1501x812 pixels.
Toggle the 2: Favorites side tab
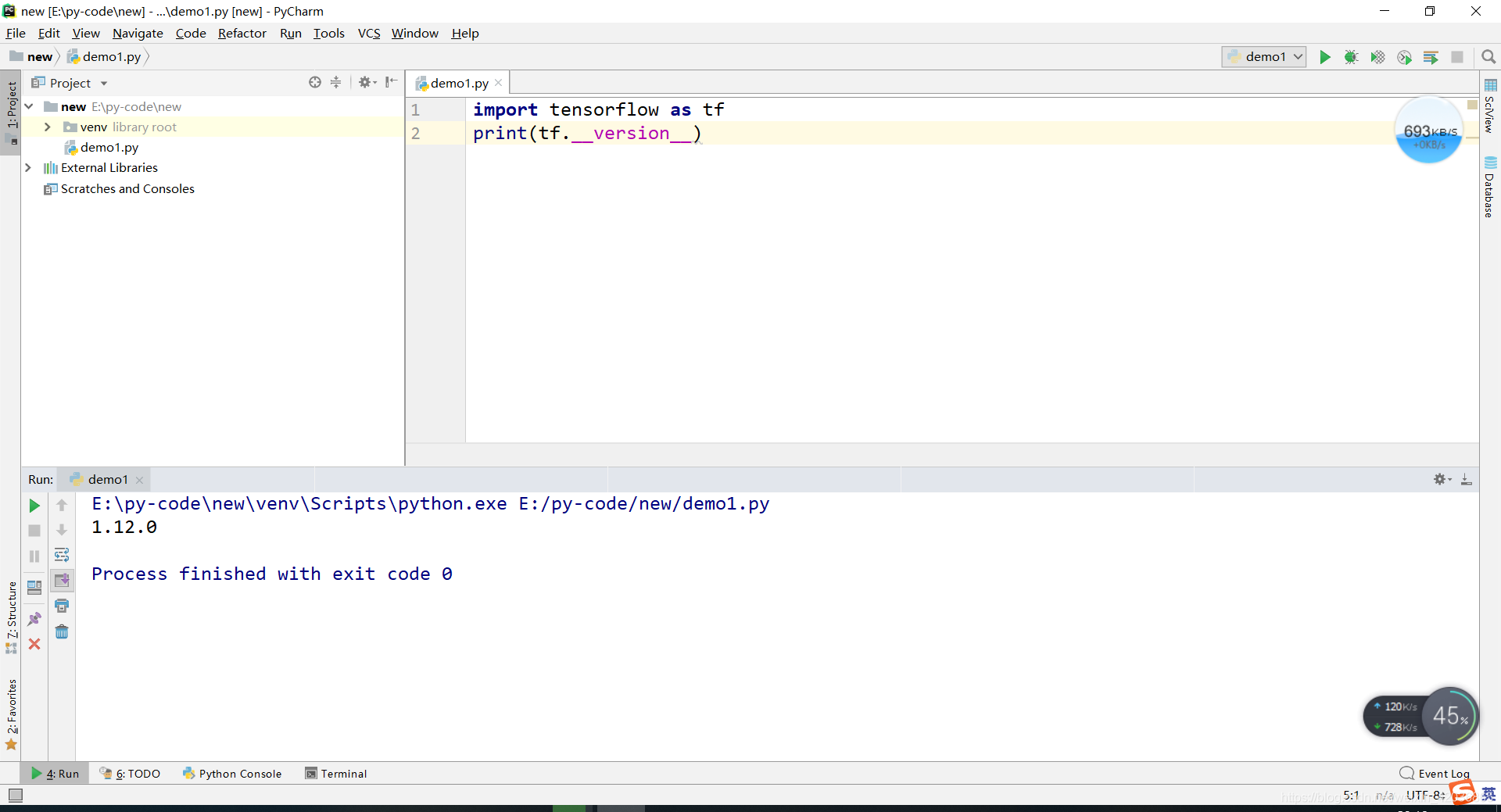click(11, 714)
